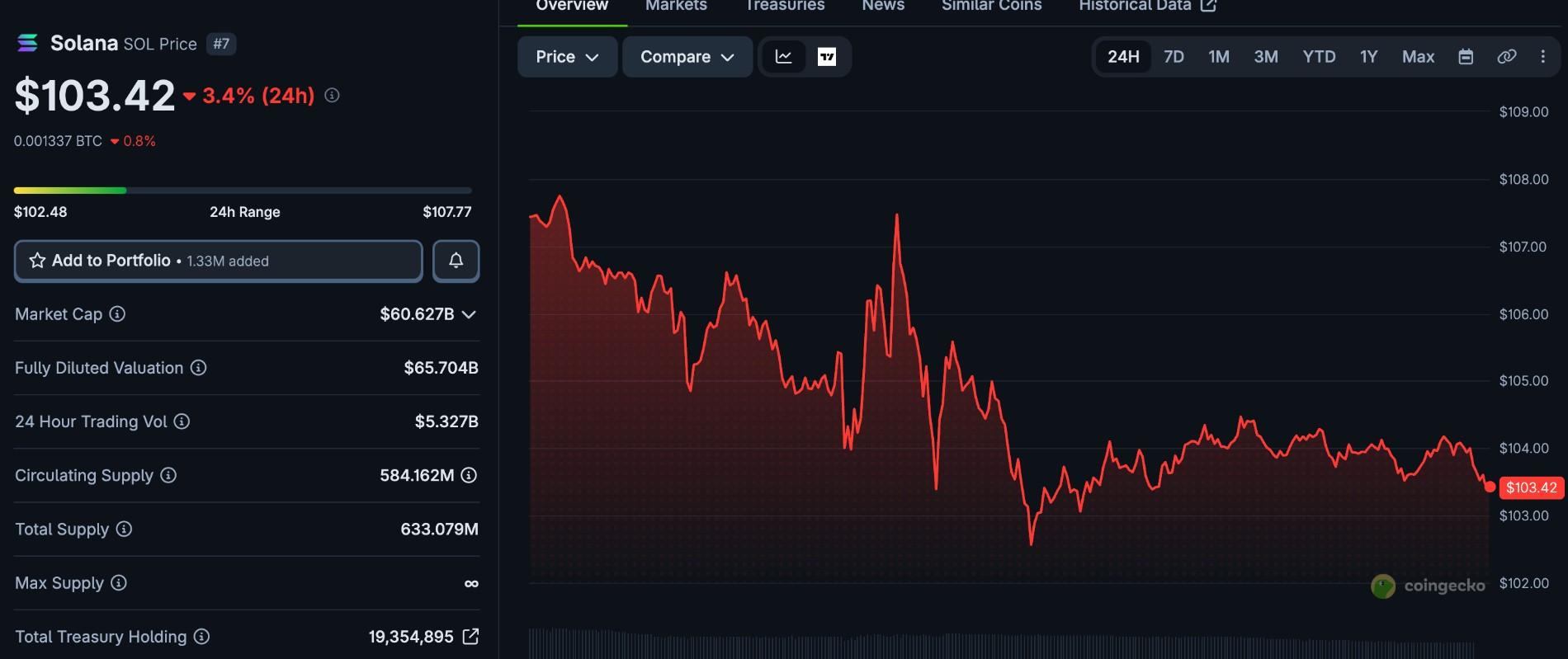The width and height of the screenshot is (1568, 659).
Task: Click the Solana logo icon
Action: click(x=27, y=43)
